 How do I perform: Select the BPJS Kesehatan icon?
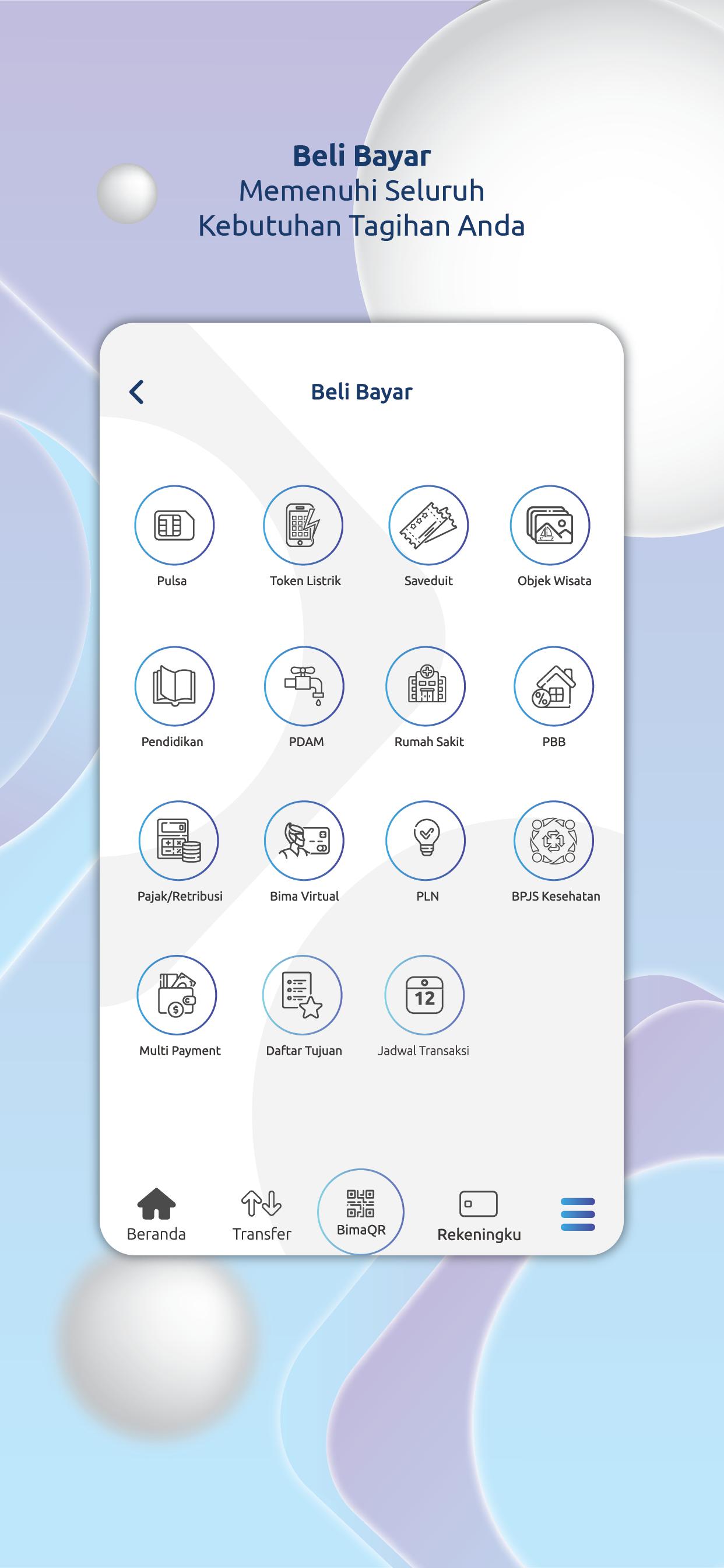[x=554, y=841]
